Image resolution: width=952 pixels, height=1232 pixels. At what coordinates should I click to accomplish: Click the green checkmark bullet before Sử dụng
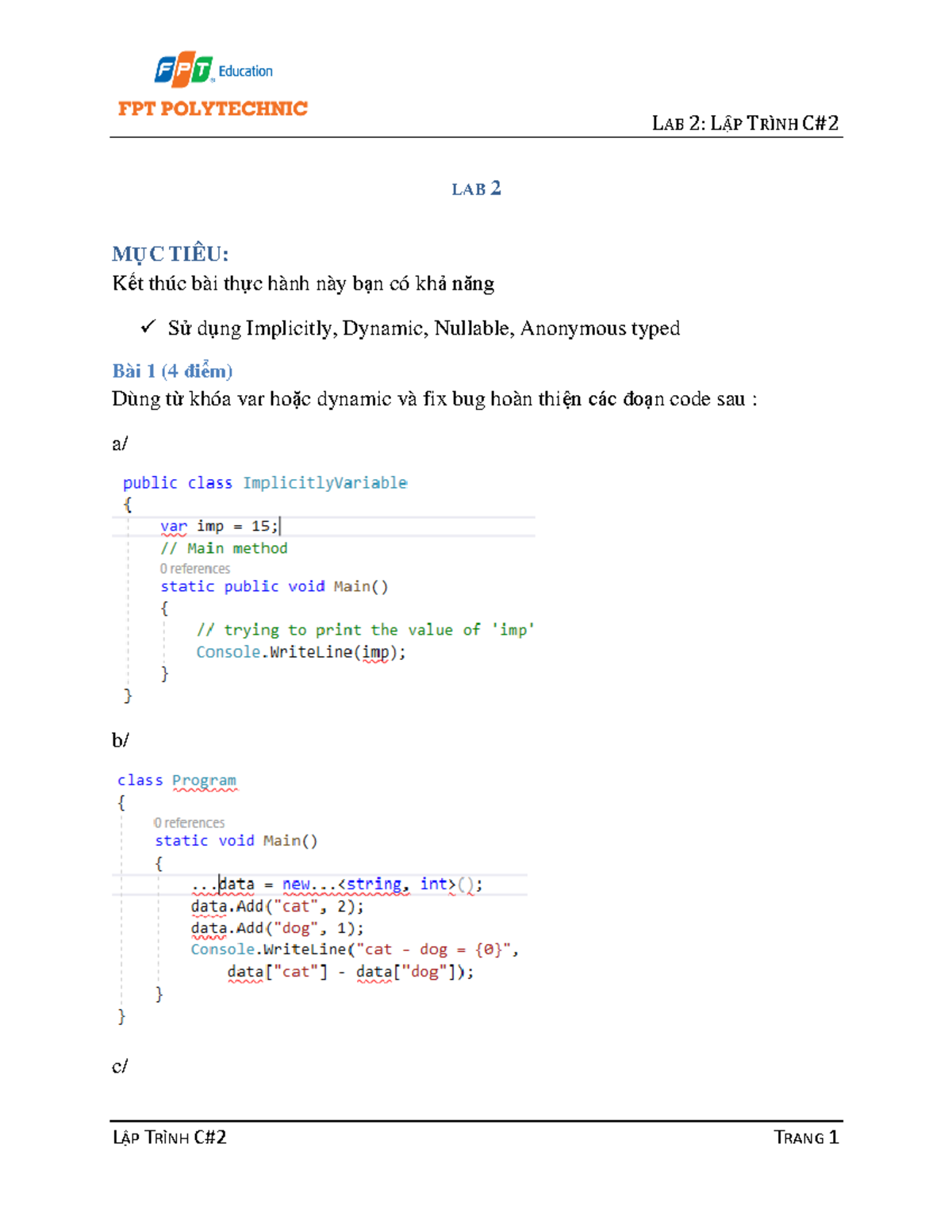pyautogui.click(x=150, y=326)
